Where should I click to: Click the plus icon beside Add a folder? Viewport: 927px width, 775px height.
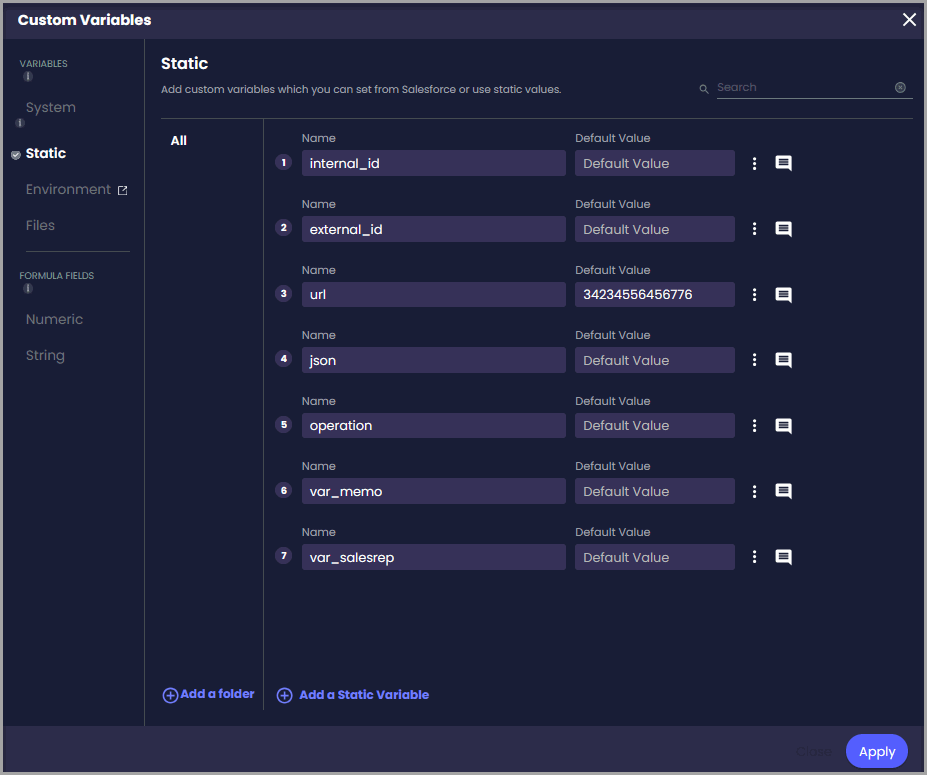pyautogui.click(x=170, y=695)
